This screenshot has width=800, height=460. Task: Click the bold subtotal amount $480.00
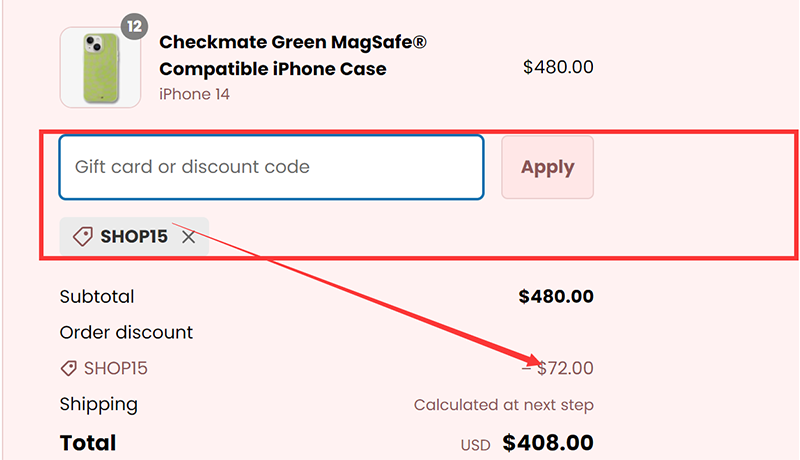tap(556, 296)
